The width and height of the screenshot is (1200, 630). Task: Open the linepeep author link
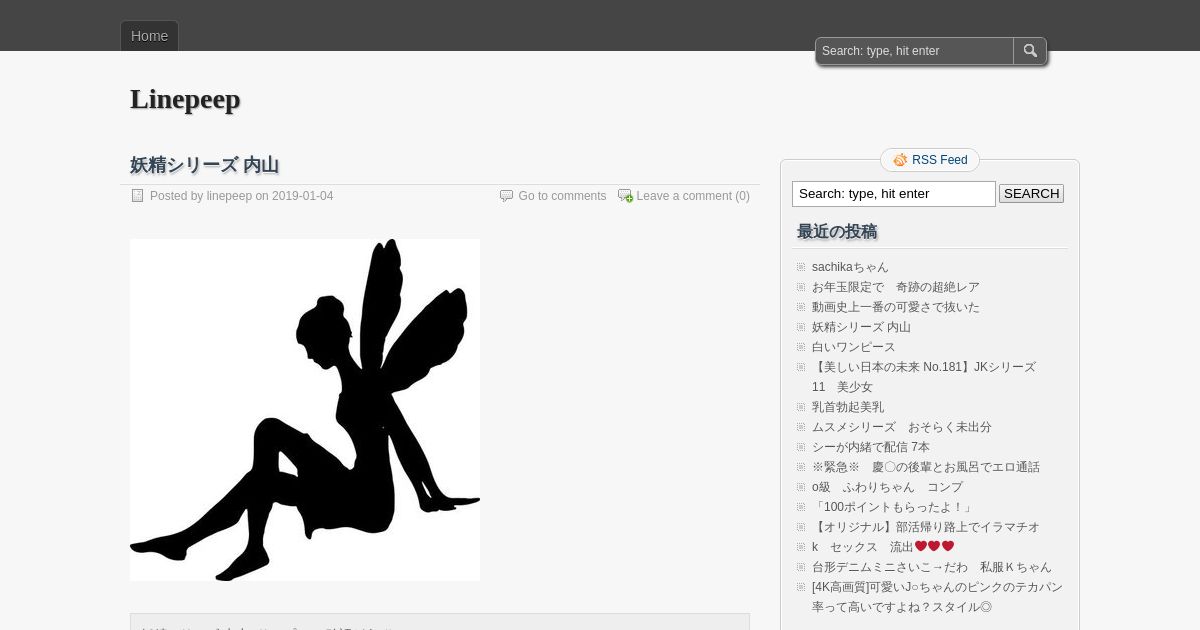[x=229, y=196]
